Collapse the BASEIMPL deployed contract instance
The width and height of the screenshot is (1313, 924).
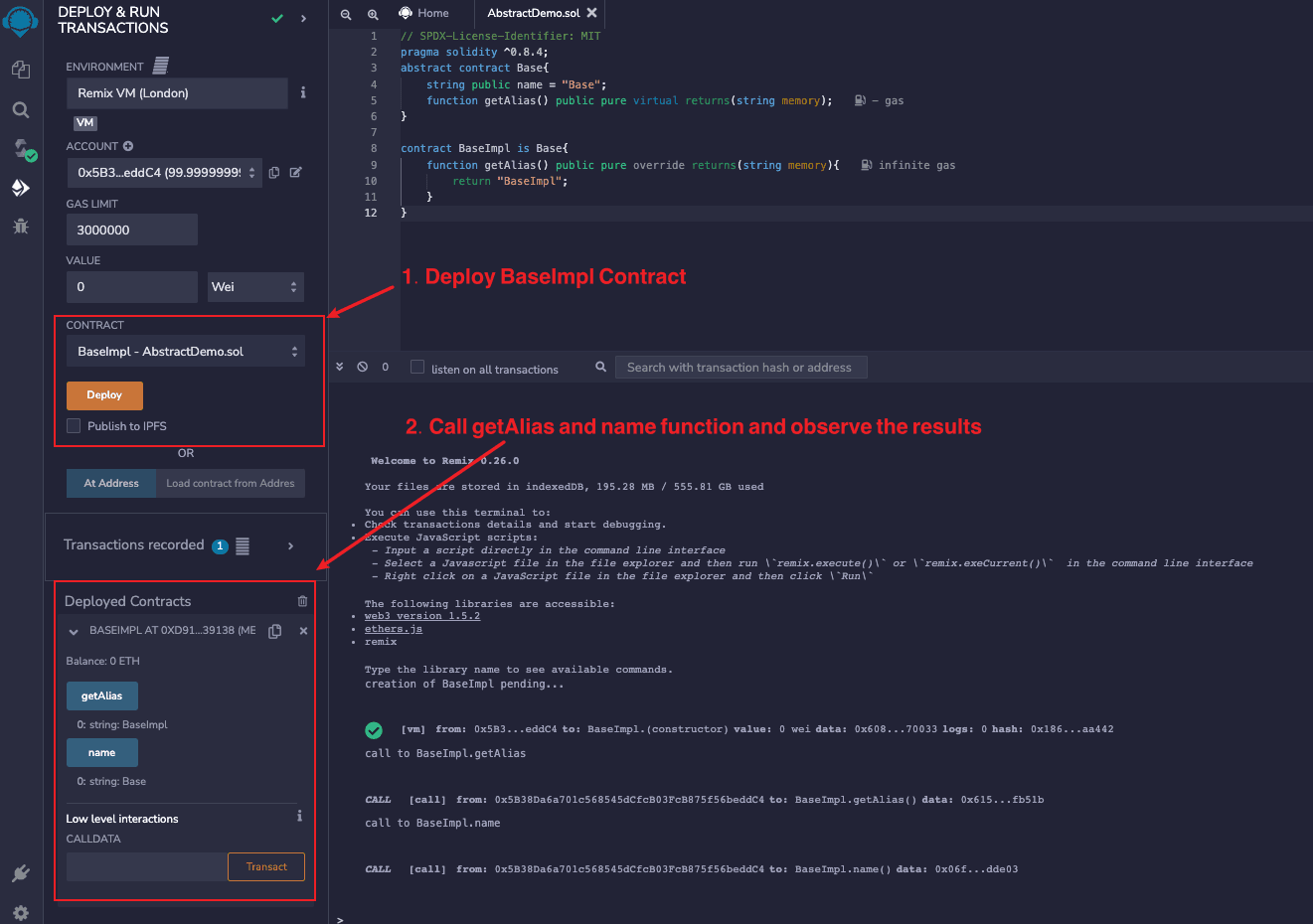point(74,631)
